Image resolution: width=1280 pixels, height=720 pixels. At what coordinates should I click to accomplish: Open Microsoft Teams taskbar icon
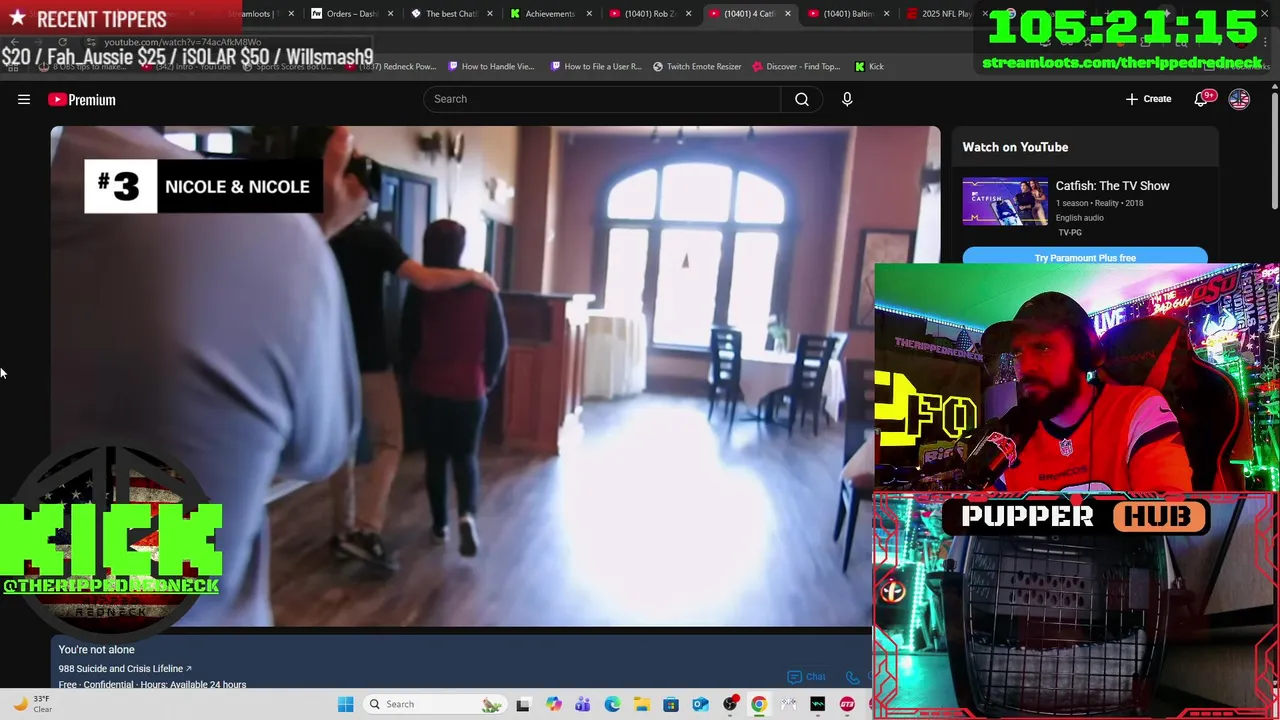pos(583,704)
